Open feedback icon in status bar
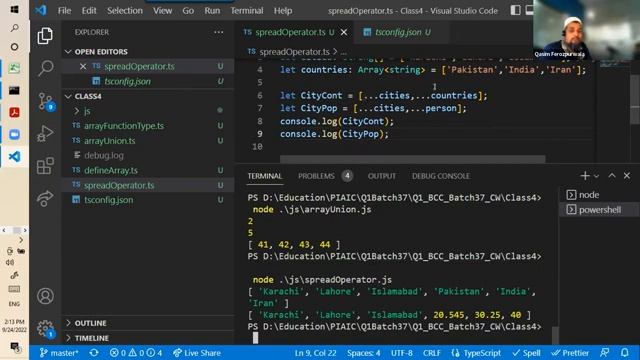640x360 pixels. coord(605,353)
